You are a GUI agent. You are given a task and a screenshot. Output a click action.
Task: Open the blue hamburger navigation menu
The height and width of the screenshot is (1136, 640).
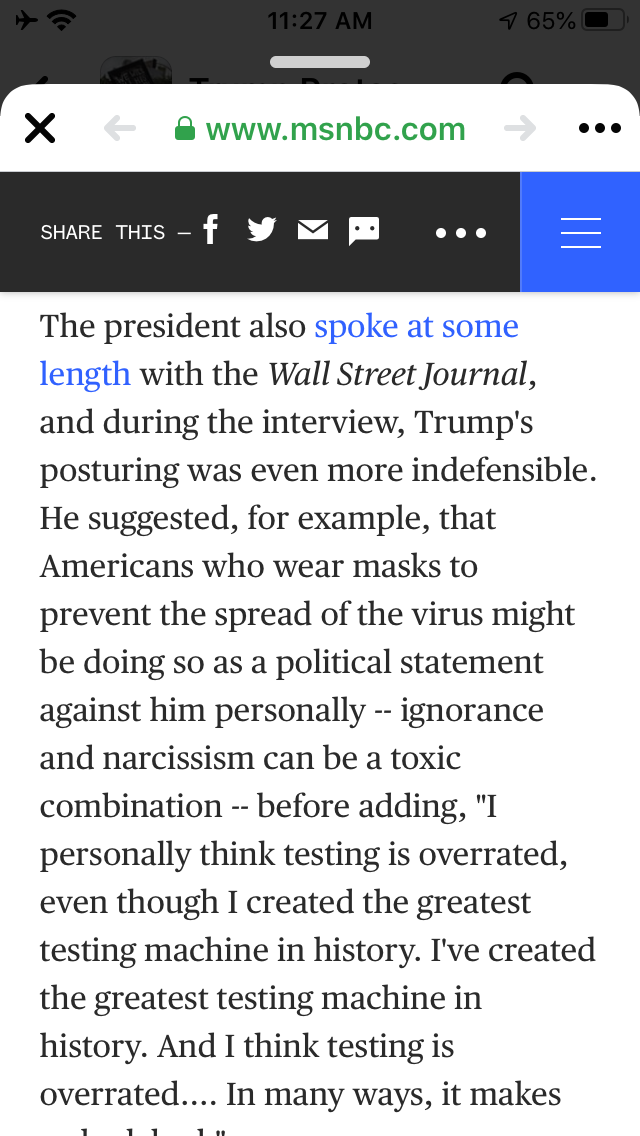point(581,232)
